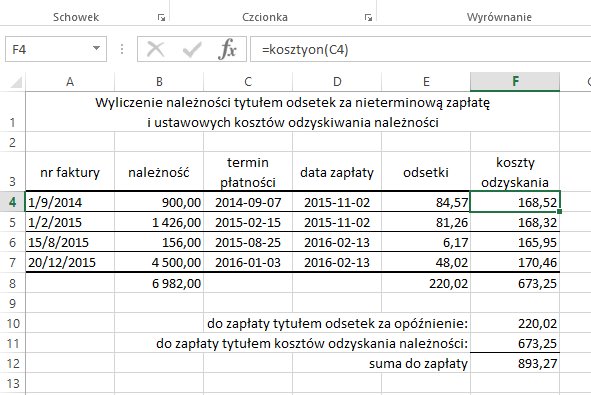The width and height of the screenshot is (591, 395).
Task: Select column F header
Action: pos(515,82)
